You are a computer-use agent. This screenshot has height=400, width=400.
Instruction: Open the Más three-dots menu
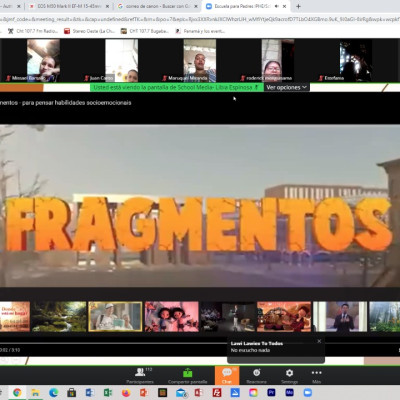pos(316,376)
